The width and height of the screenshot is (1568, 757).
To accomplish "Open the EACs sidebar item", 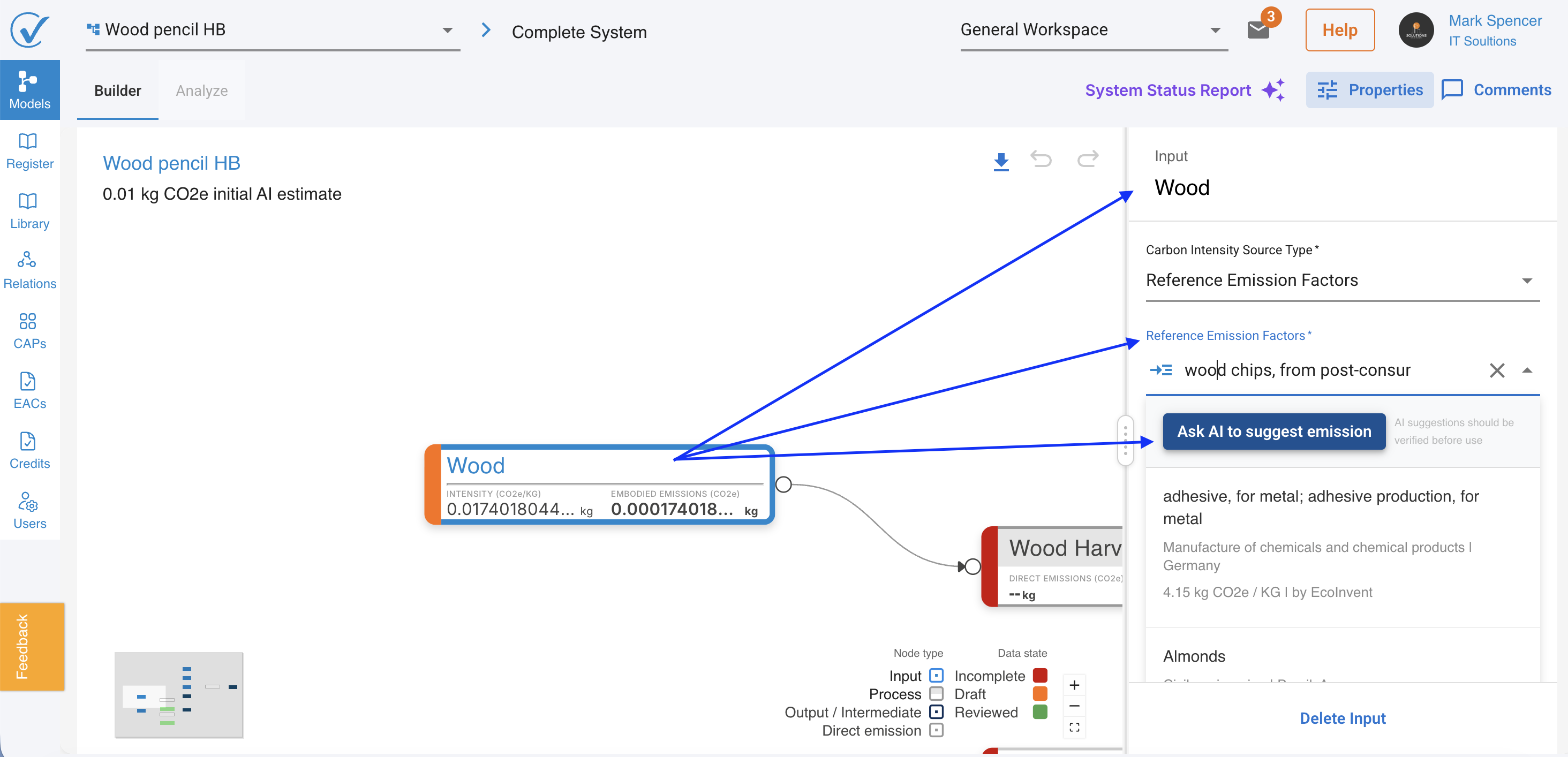I will 30,390.
